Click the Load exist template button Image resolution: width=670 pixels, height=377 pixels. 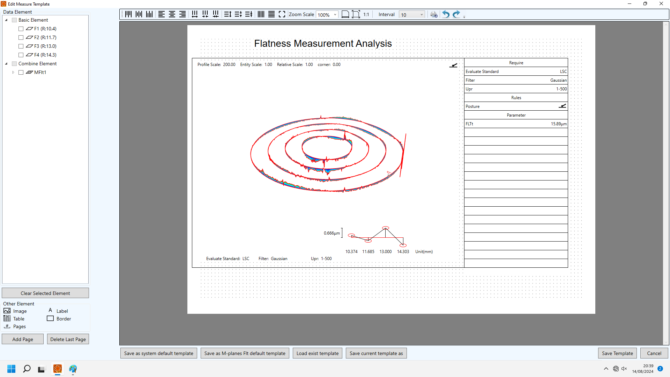click(x=317, y=353)
